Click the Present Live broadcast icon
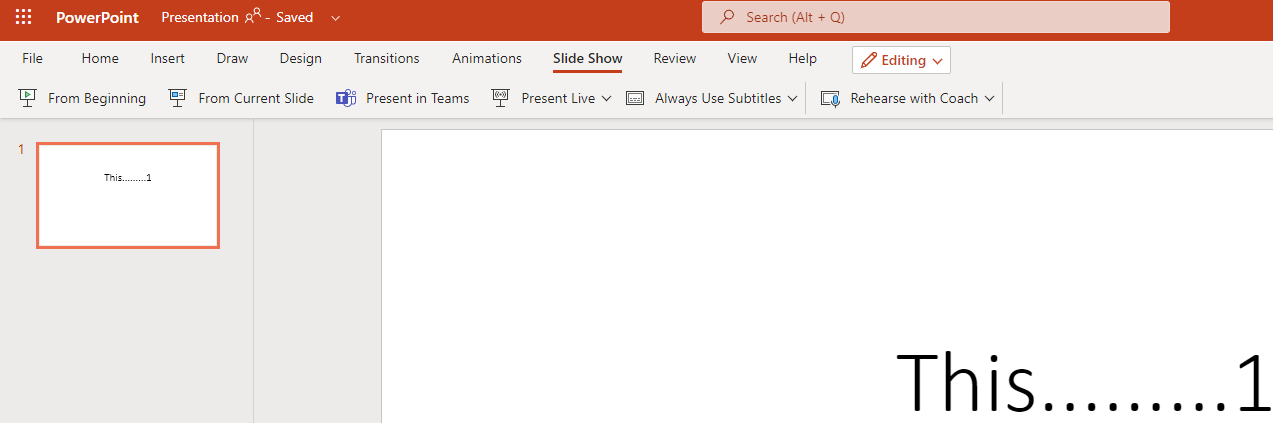 (x=501, y=98)
